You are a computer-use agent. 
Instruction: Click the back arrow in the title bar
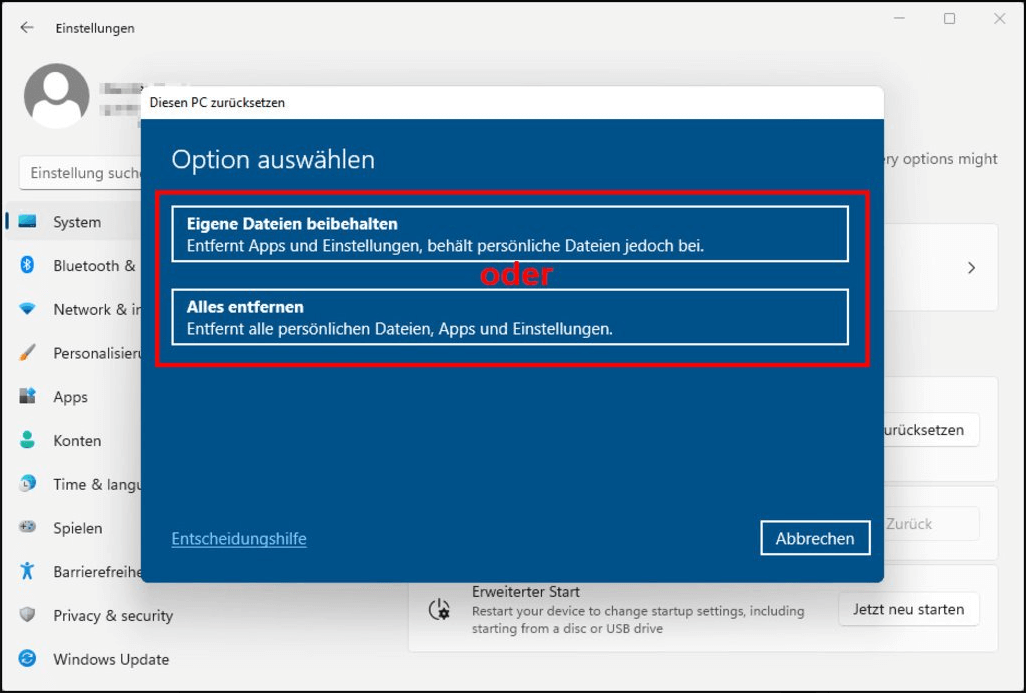(x=26, y=27)
